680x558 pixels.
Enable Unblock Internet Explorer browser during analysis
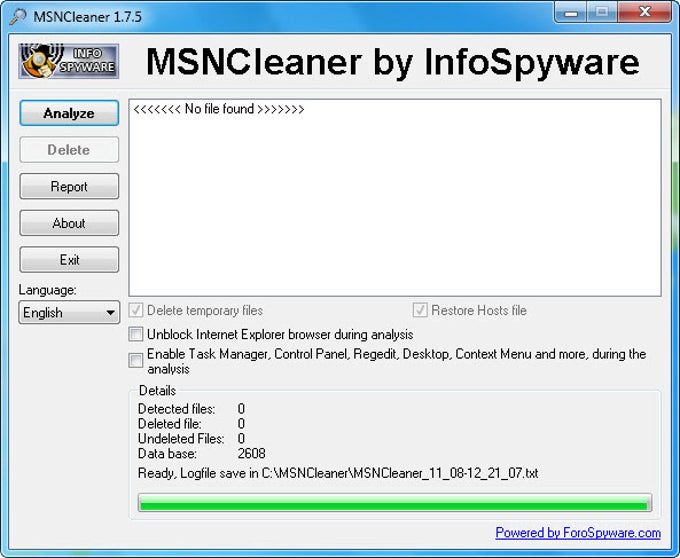136,334
